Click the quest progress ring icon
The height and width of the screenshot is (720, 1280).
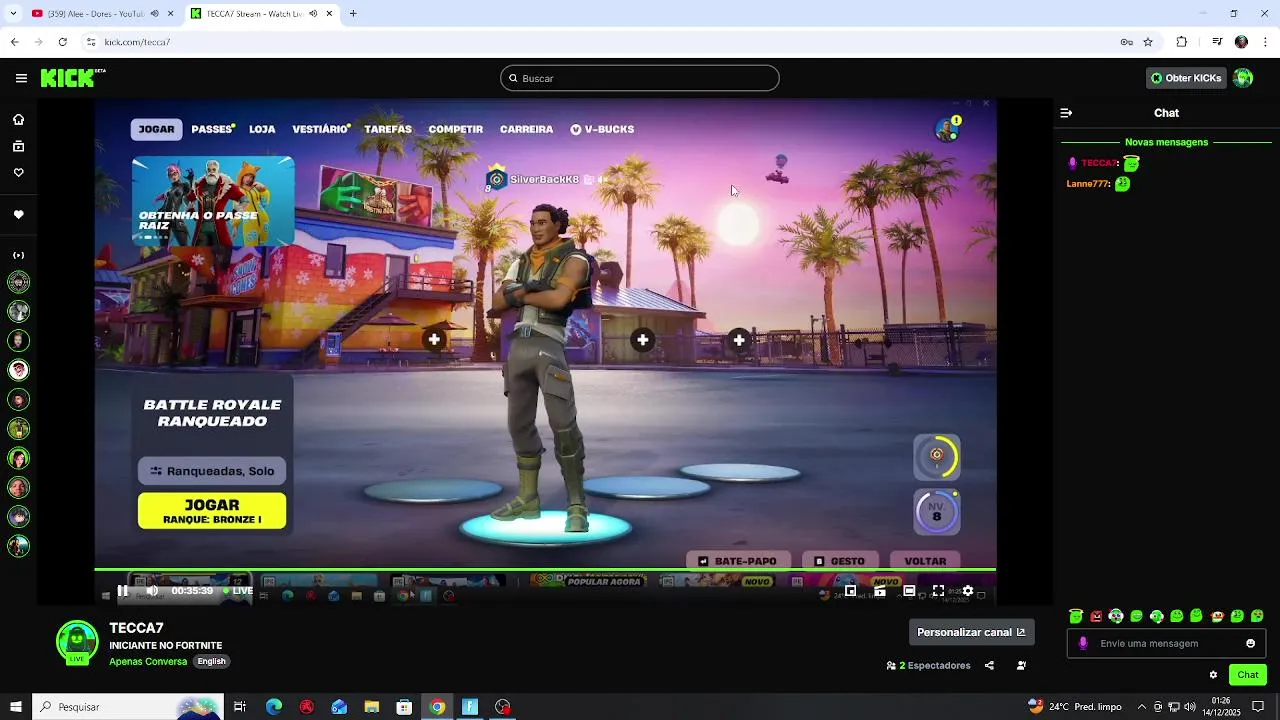(x=937, y=457)
